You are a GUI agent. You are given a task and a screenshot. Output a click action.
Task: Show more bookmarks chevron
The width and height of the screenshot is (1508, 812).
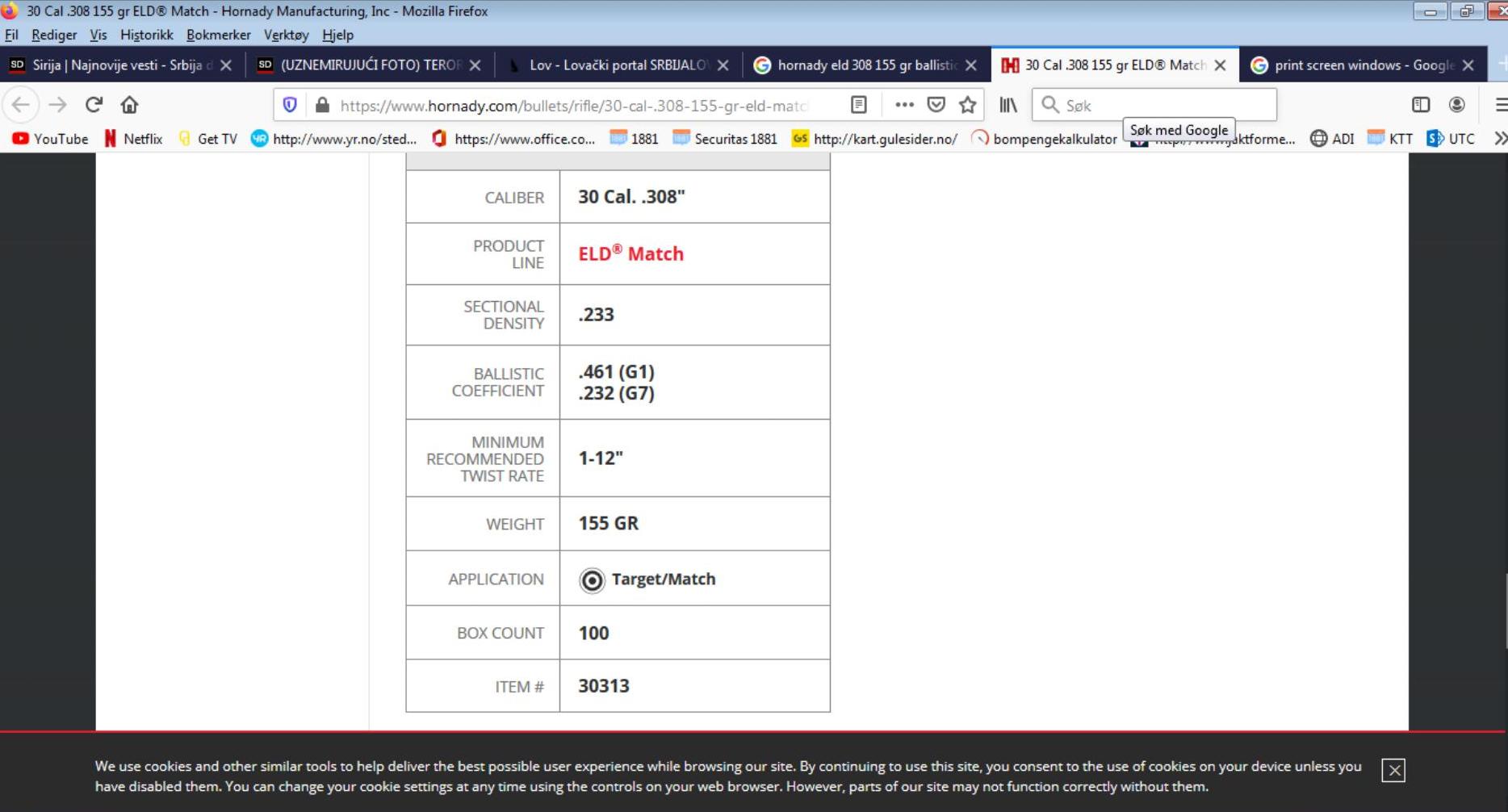pyautogui.click(x=1500, y=139)
